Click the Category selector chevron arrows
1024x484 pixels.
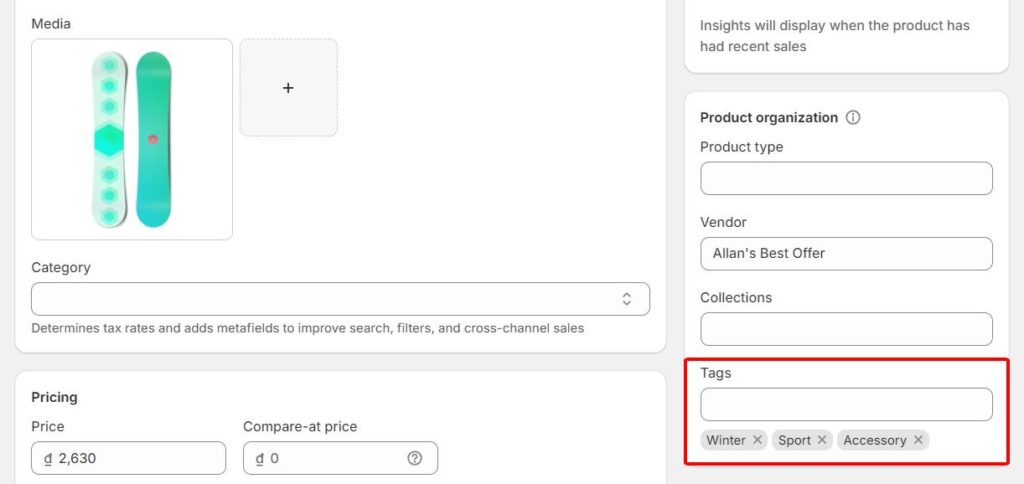click(626, 299)
